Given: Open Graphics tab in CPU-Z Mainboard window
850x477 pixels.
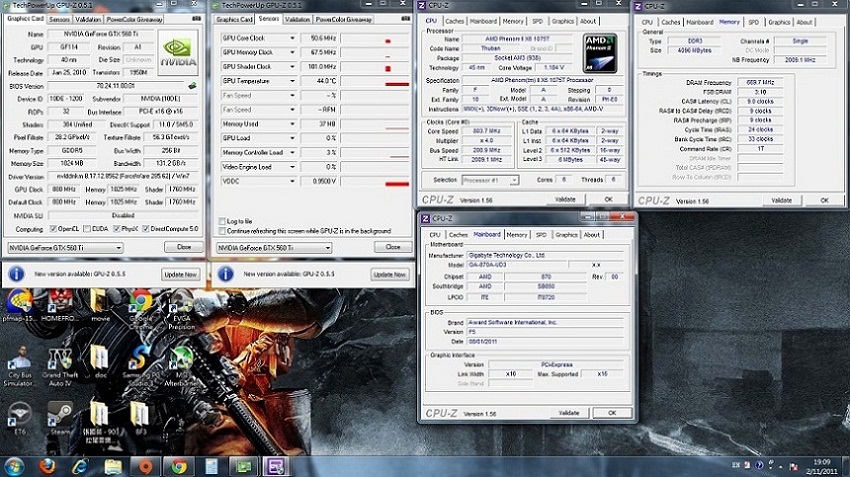Looking at the screenshot, I should (x=566, y=235).
